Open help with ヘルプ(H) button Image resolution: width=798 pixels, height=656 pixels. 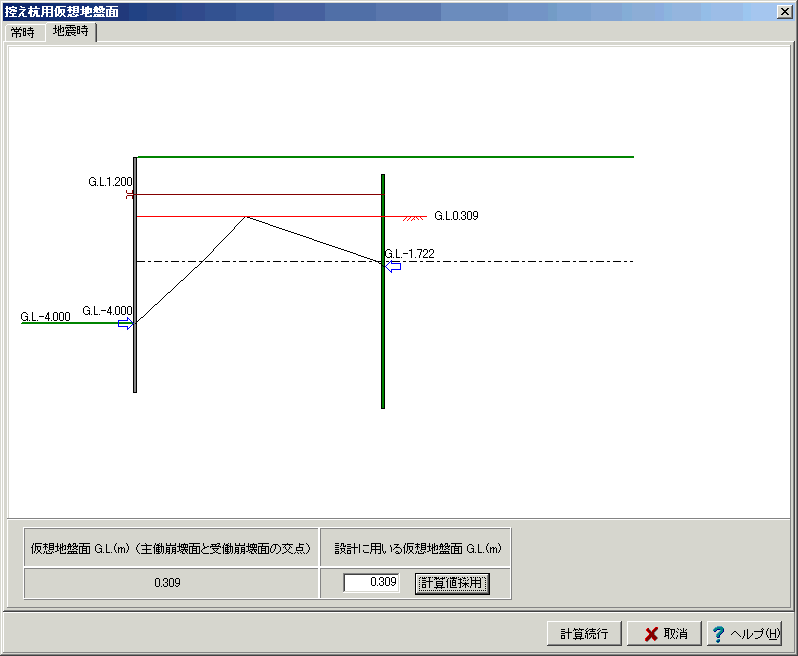click(x=745, y=634)
